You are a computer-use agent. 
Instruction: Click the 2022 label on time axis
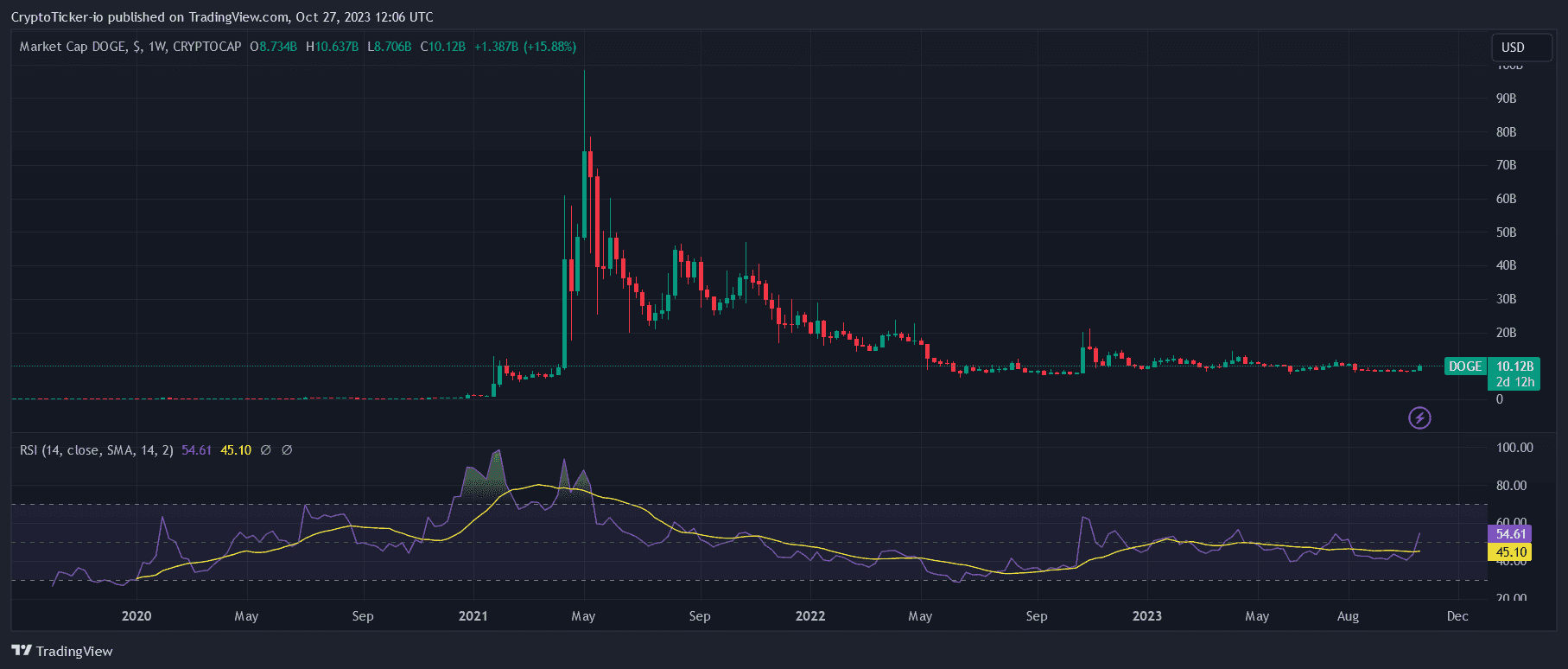(810, 616)
